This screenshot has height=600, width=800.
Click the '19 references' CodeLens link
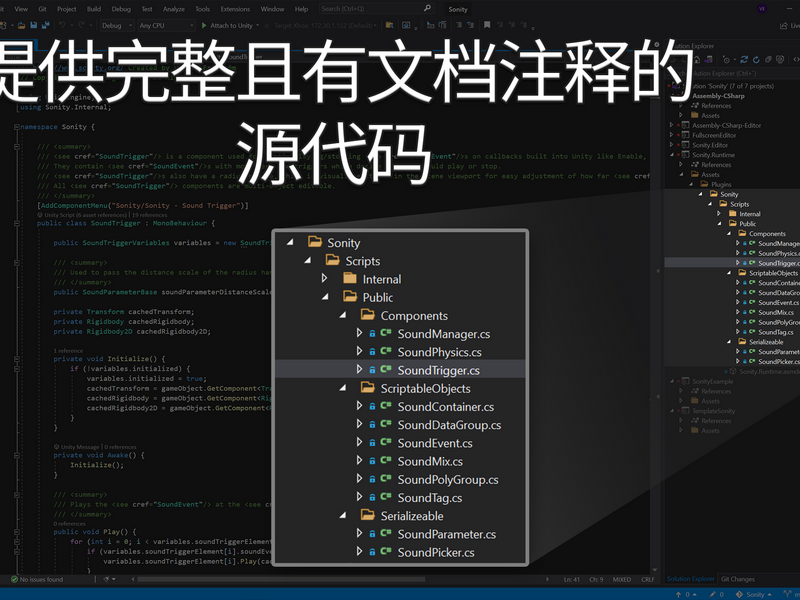point(149,215)
